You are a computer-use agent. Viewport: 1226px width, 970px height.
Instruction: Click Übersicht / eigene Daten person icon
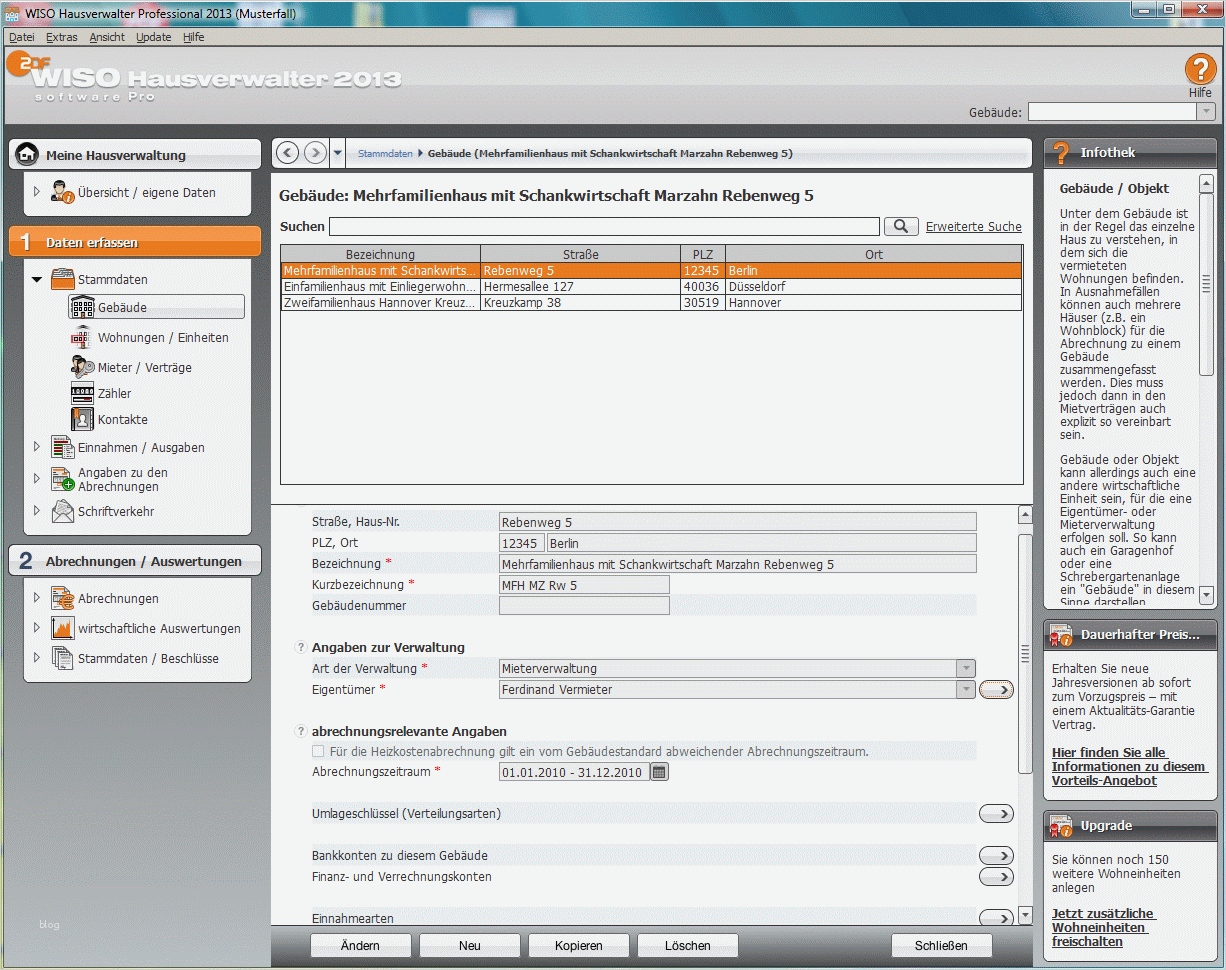pos(63,192)
